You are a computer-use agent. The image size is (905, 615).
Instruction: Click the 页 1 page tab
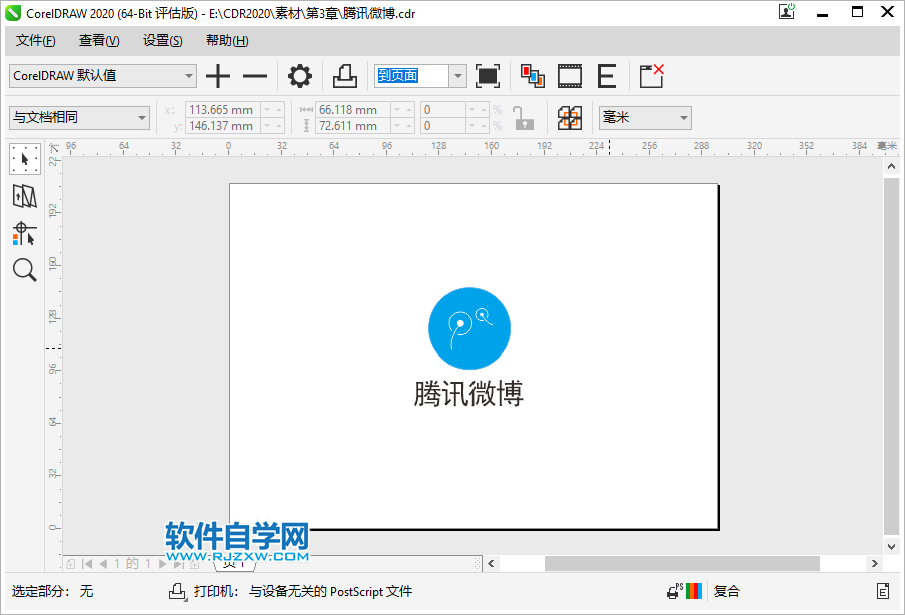(x=231, y=564)
